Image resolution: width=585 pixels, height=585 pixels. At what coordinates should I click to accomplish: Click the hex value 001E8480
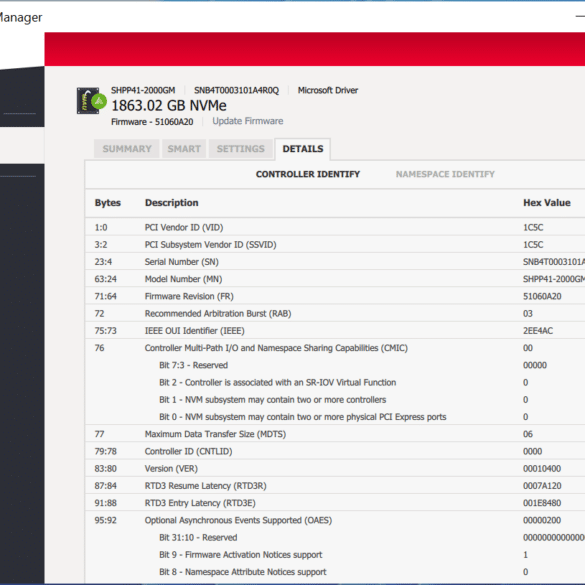(x=542, y=503)
